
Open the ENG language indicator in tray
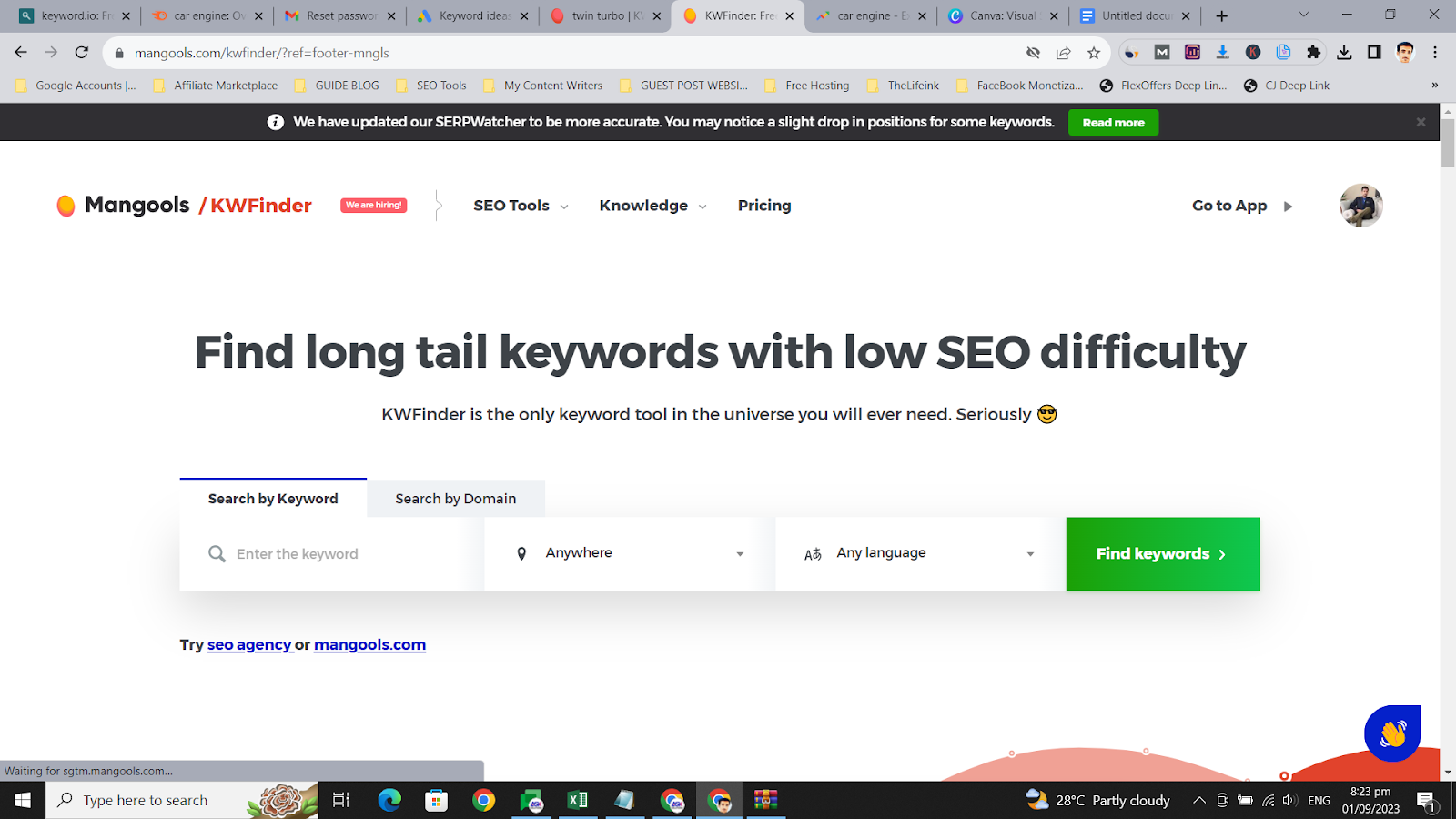(x=1319, y=801)
